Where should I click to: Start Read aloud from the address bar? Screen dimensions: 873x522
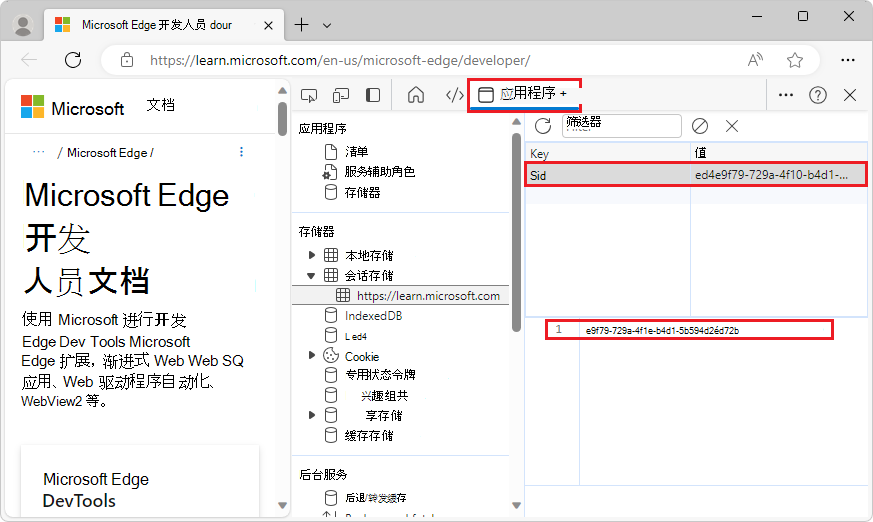[755, 60]
